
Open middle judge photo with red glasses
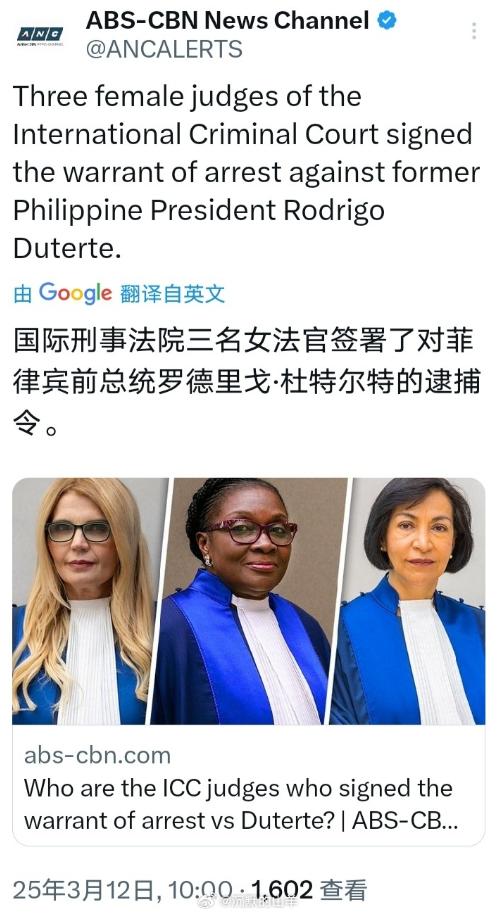click(248, 601)
